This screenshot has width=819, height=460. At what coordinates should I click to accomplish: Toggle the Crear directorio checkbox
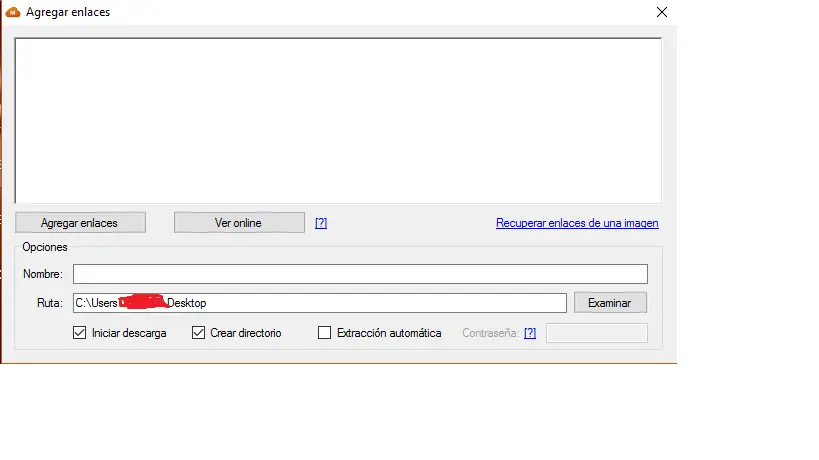click(198, 333)
